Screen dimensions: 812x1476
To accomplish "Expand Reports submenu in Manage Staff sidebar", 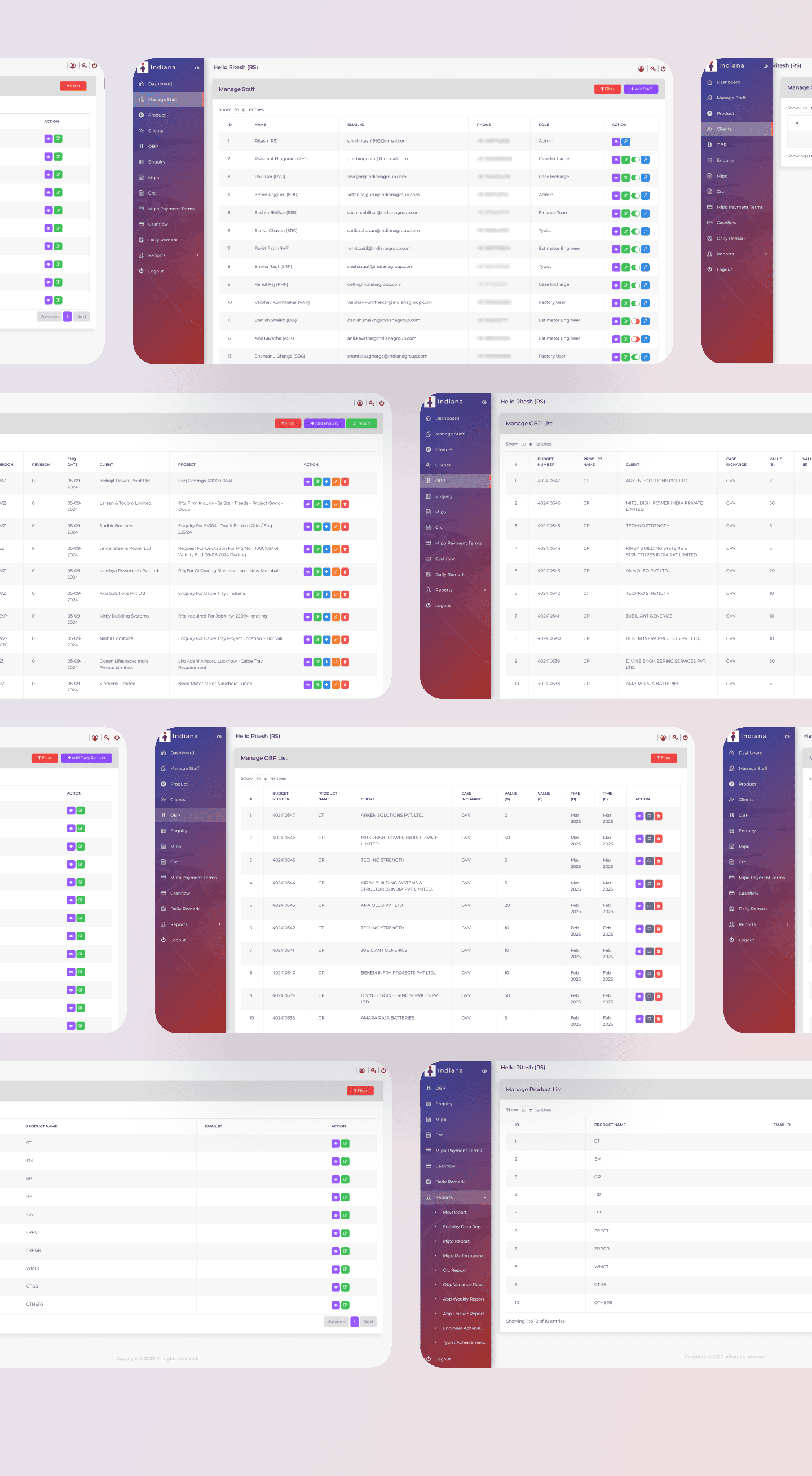I will pos(169,255).
